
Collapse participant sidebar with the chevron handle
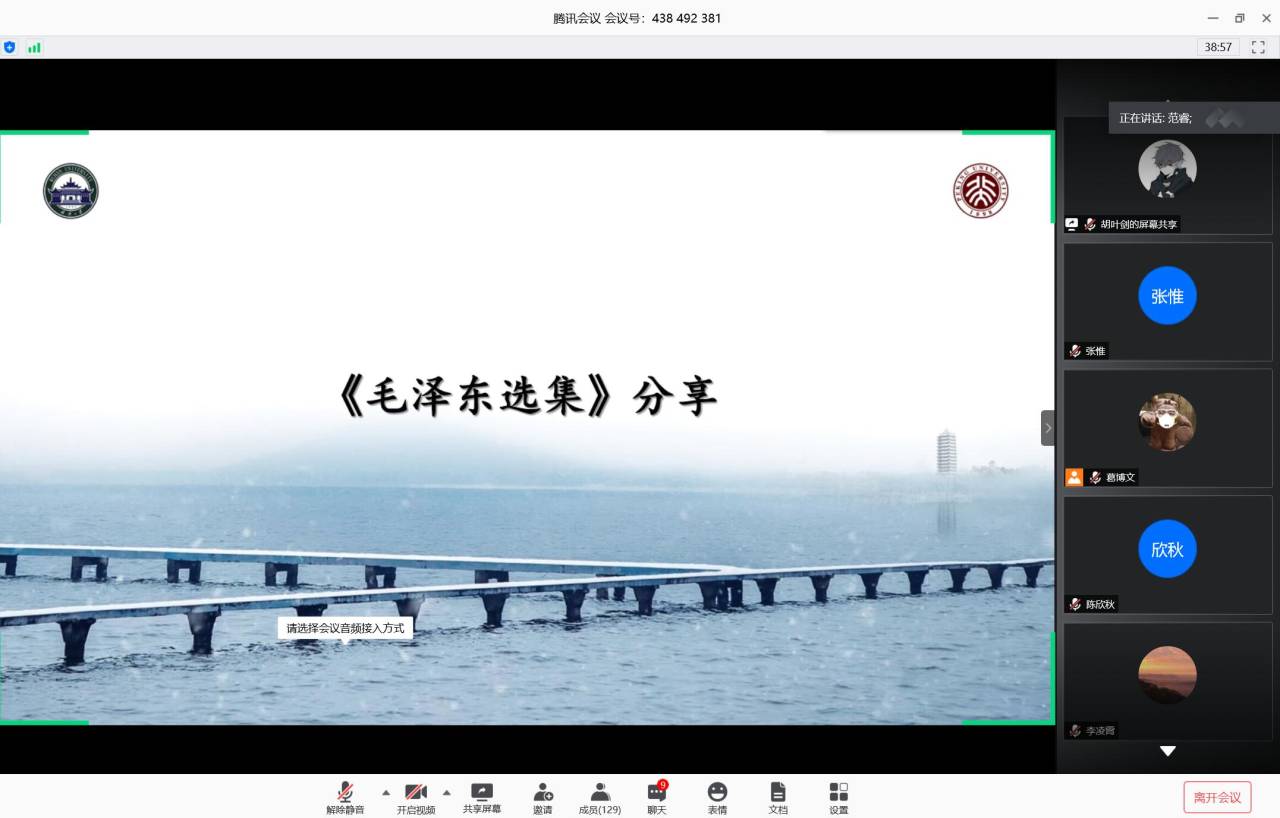[1047, 428]
